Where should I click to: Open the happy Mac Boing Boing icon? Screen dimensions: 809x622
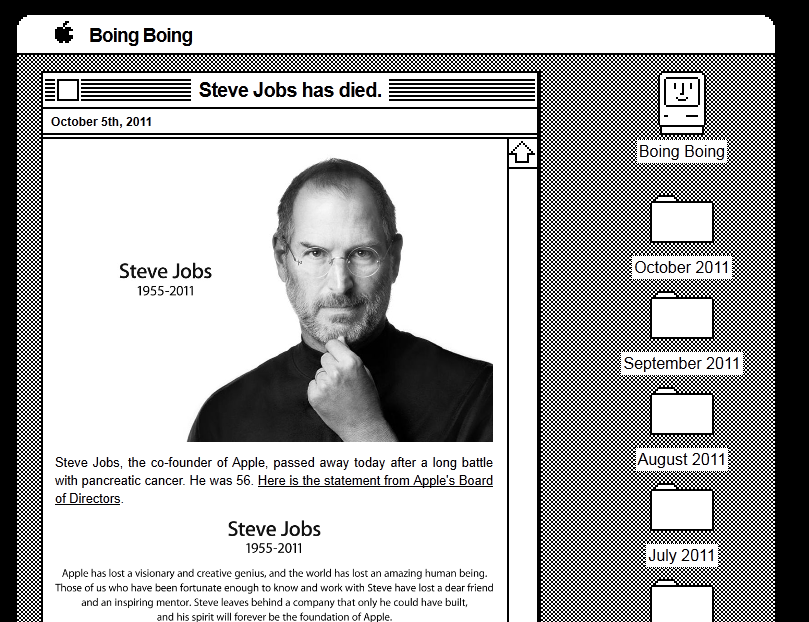click(682, 103)
